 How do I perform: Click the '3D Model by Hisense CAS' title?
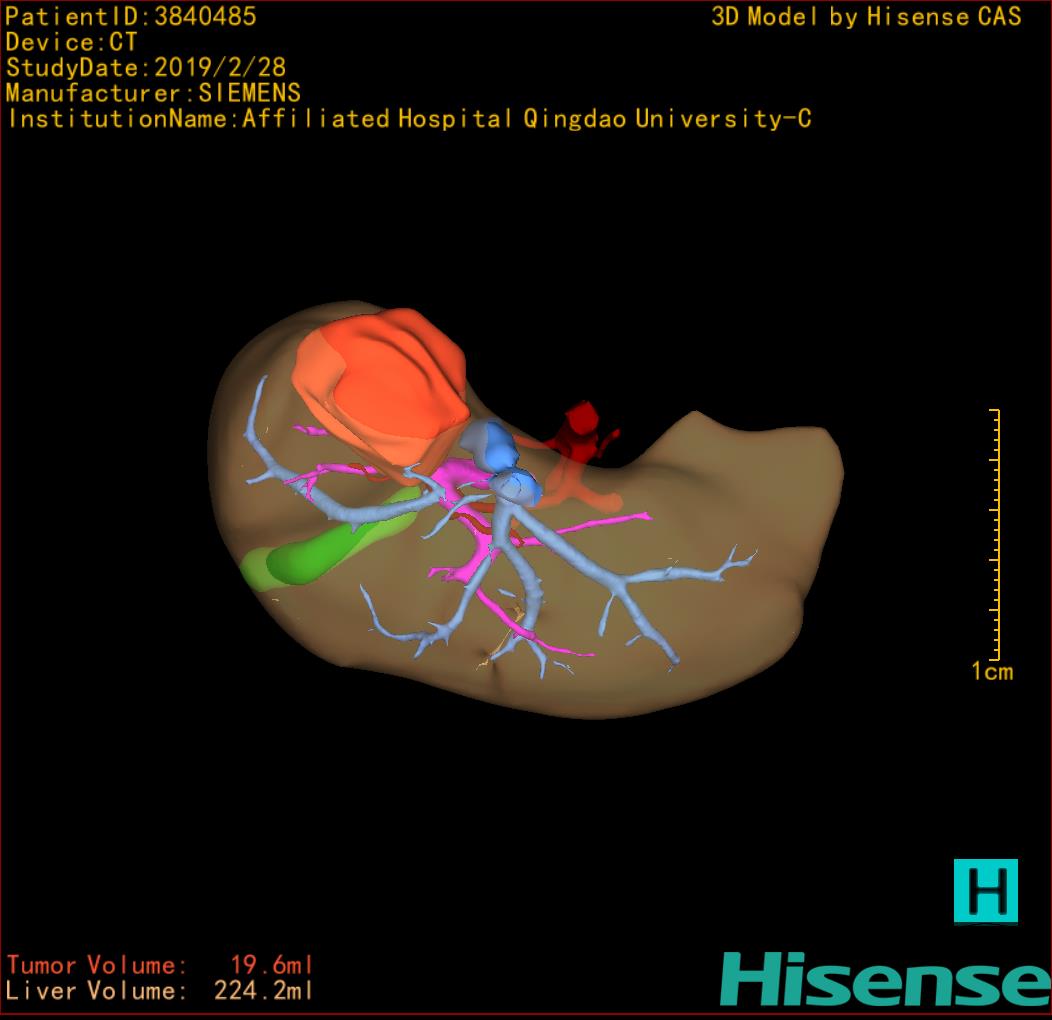866,17
